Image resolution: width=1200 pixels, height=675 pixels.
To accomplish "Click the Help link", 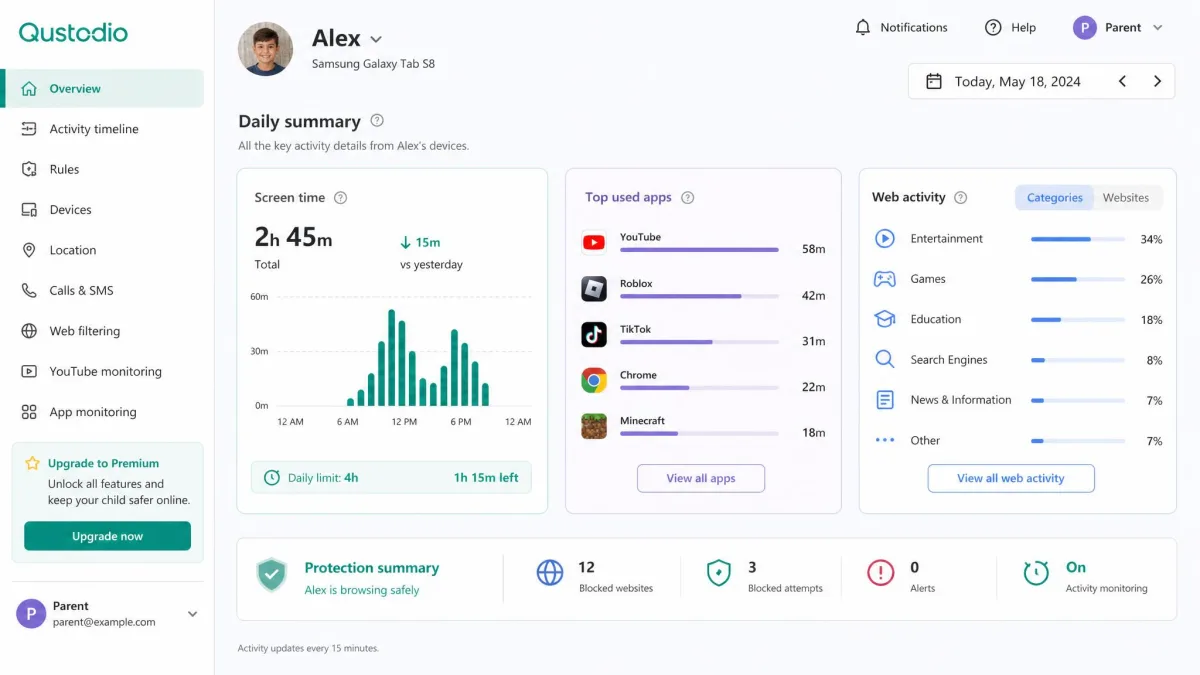I will point(1010,27).
